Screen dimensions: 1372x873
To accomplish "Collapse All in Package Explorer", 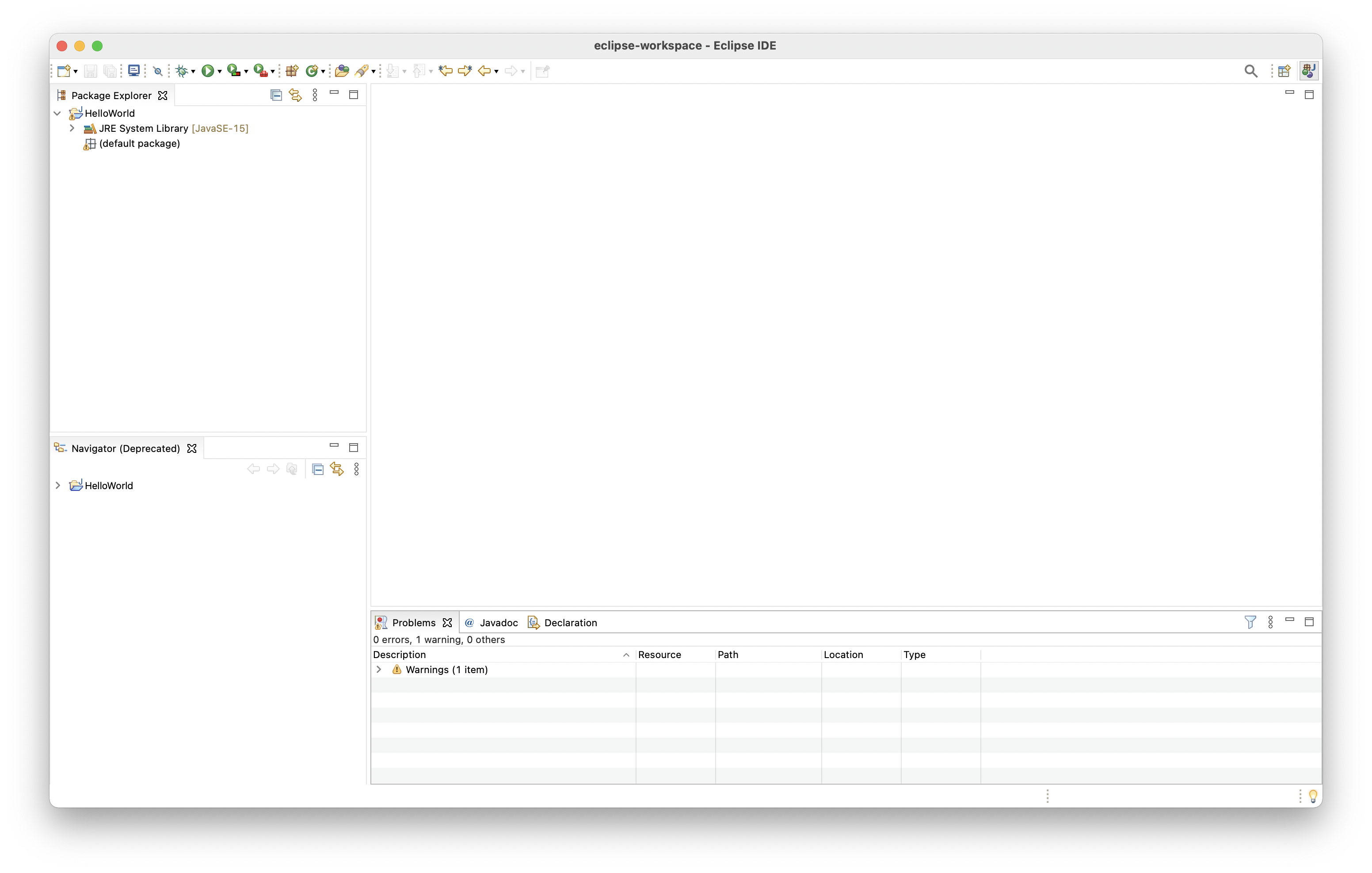I will click(276, 95).
